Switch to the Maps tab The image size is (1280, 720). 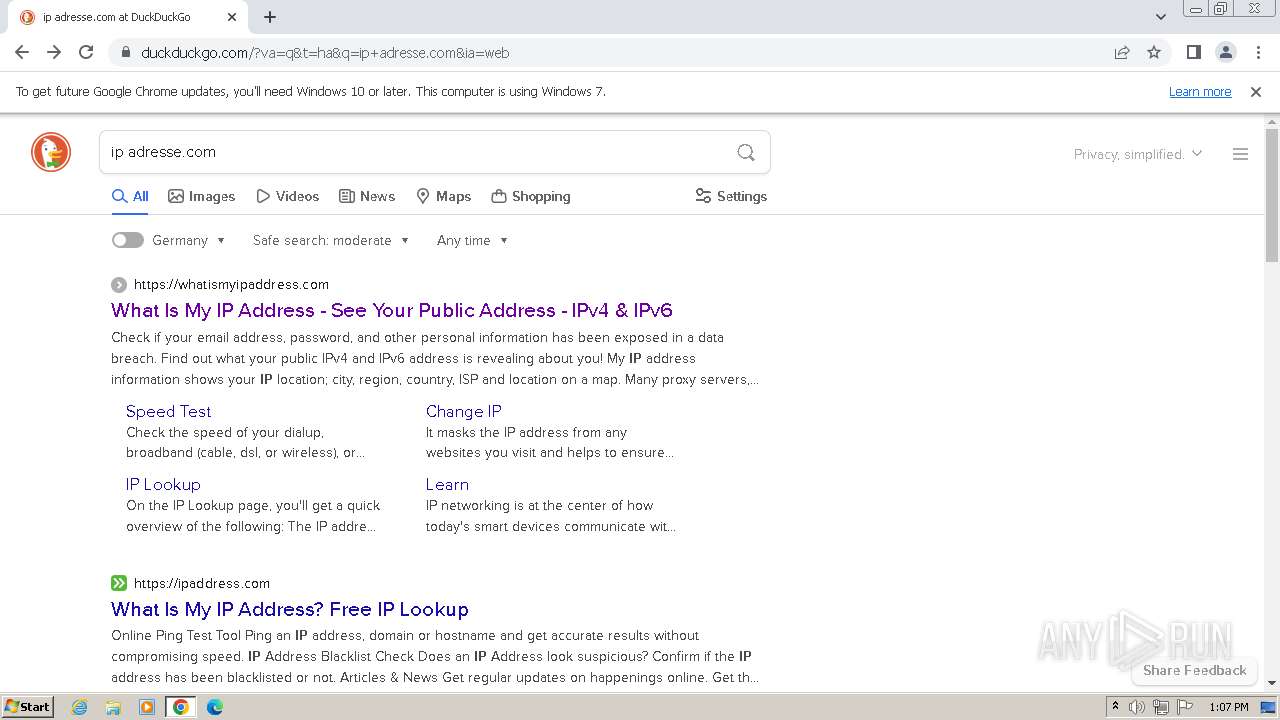(443, 196)
